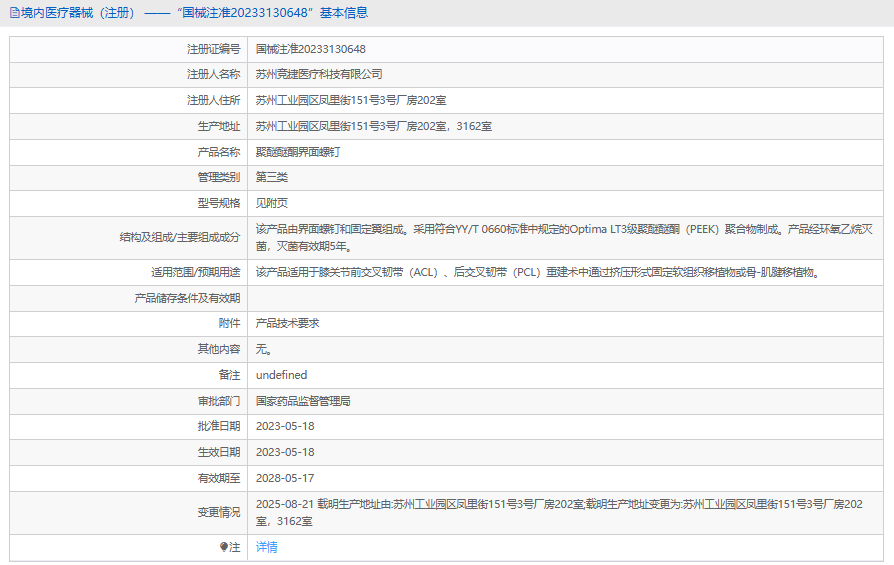Click the 见附页 model specification value

pos(272,203)
